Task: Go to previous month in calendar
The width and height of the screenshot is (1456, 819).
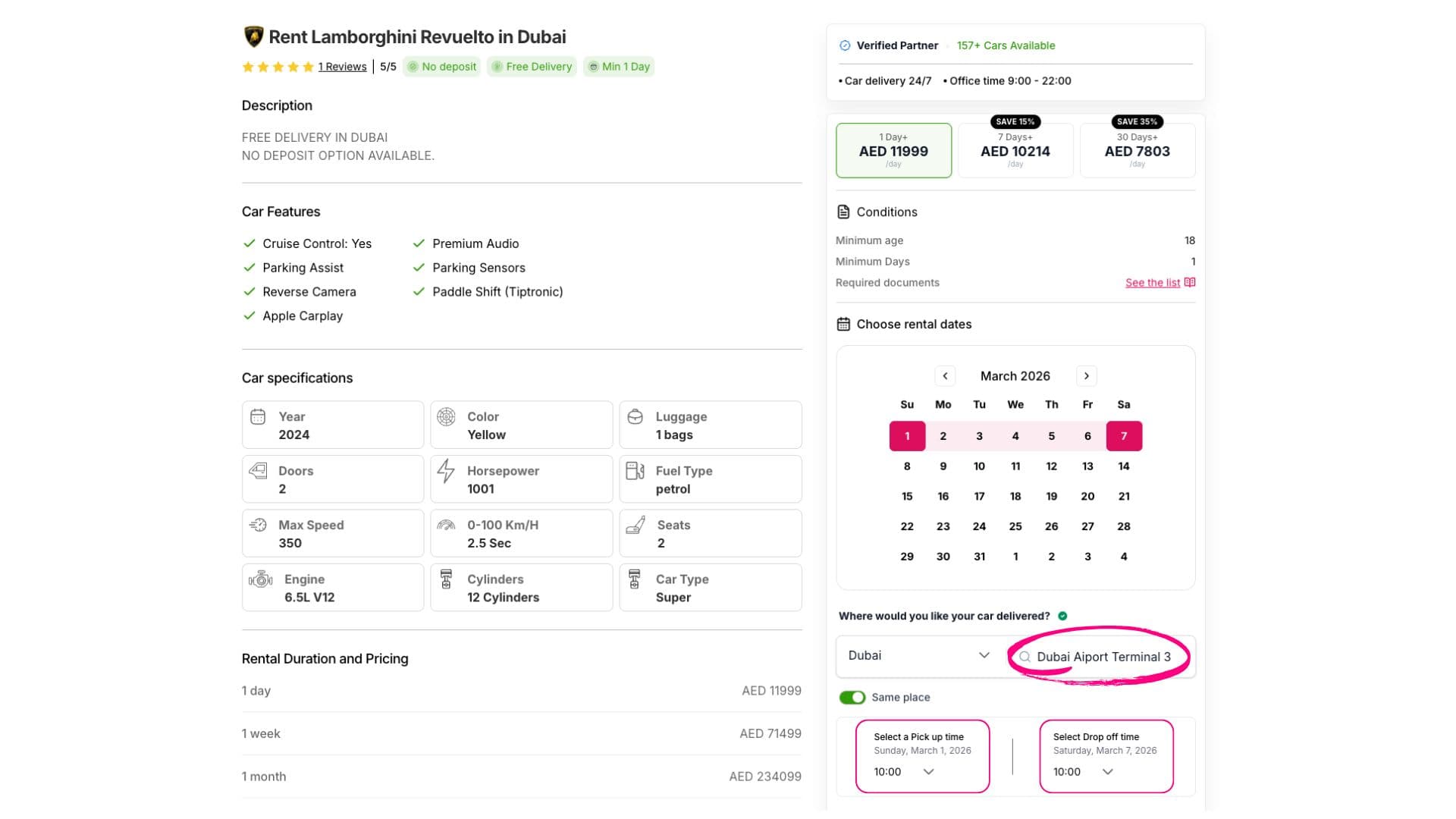Action: (x=945, y=376)
